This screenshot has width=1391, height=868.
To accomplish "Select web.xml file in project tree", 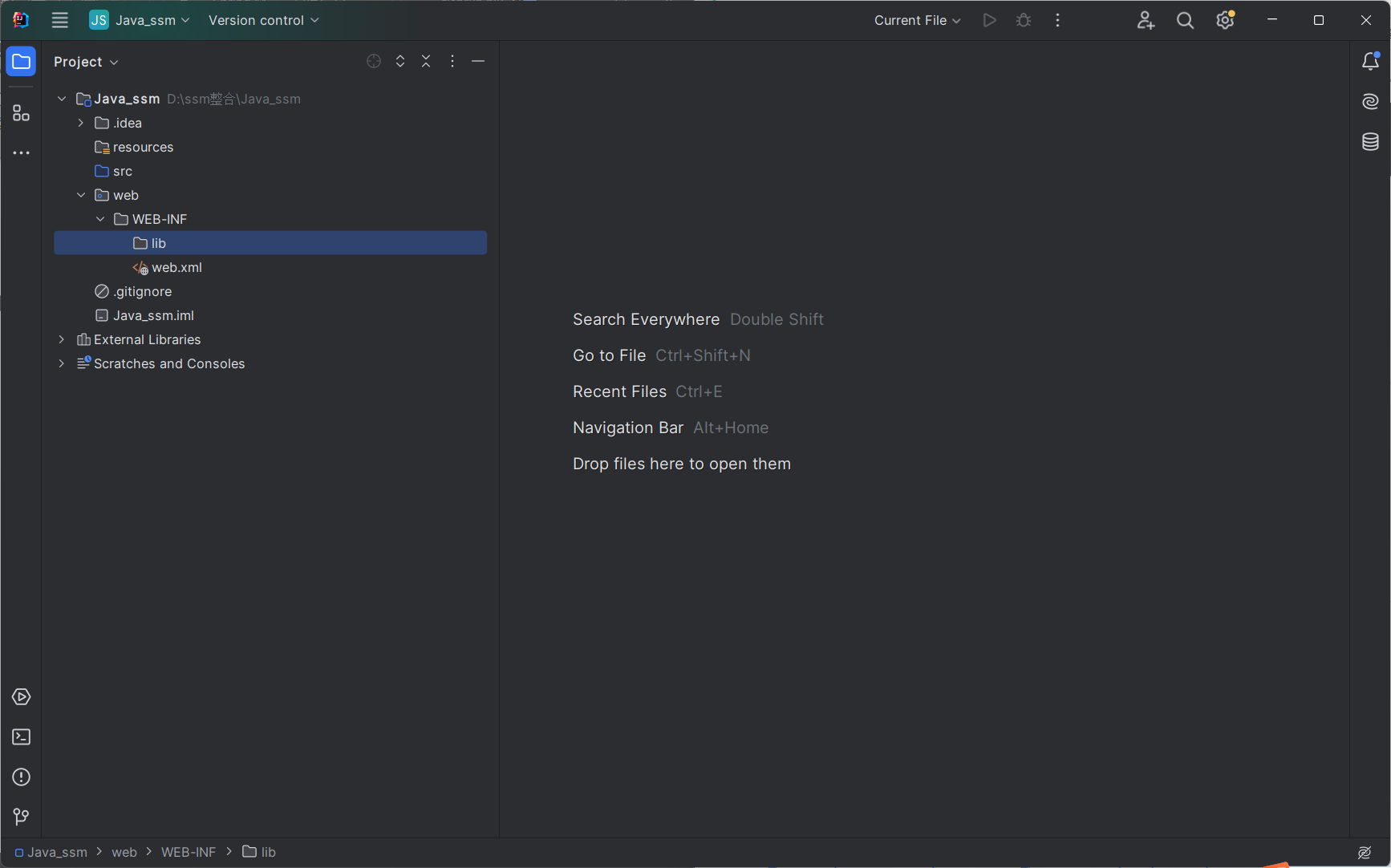I will tap(176, 267).
